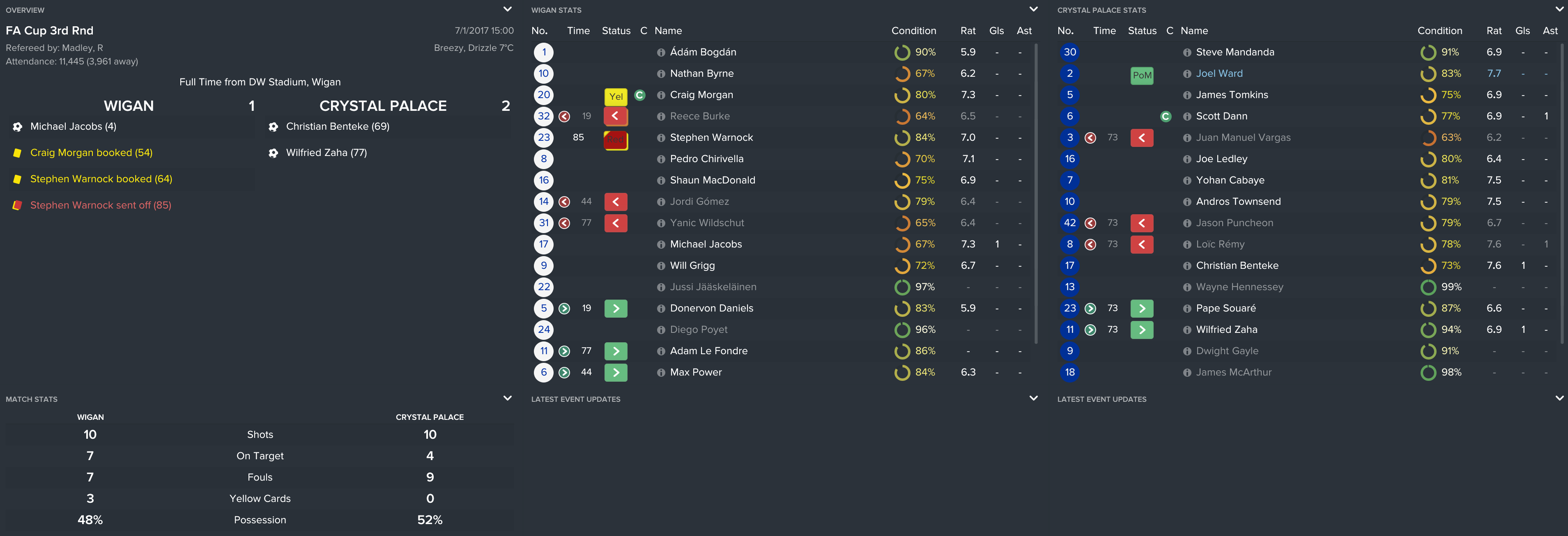Click the condition indicator for Max Power
The image size is (1568, 536).
pyautogui.click(x=901, y=372)
